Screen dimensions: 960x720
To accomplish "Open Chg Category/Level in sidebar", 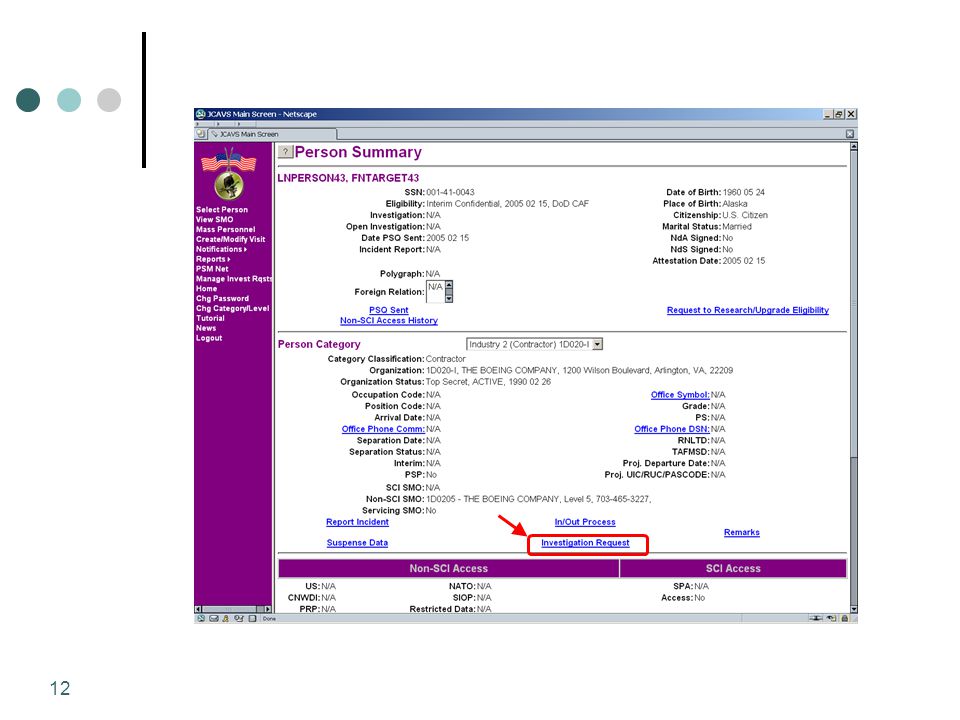I will (233, 308).
